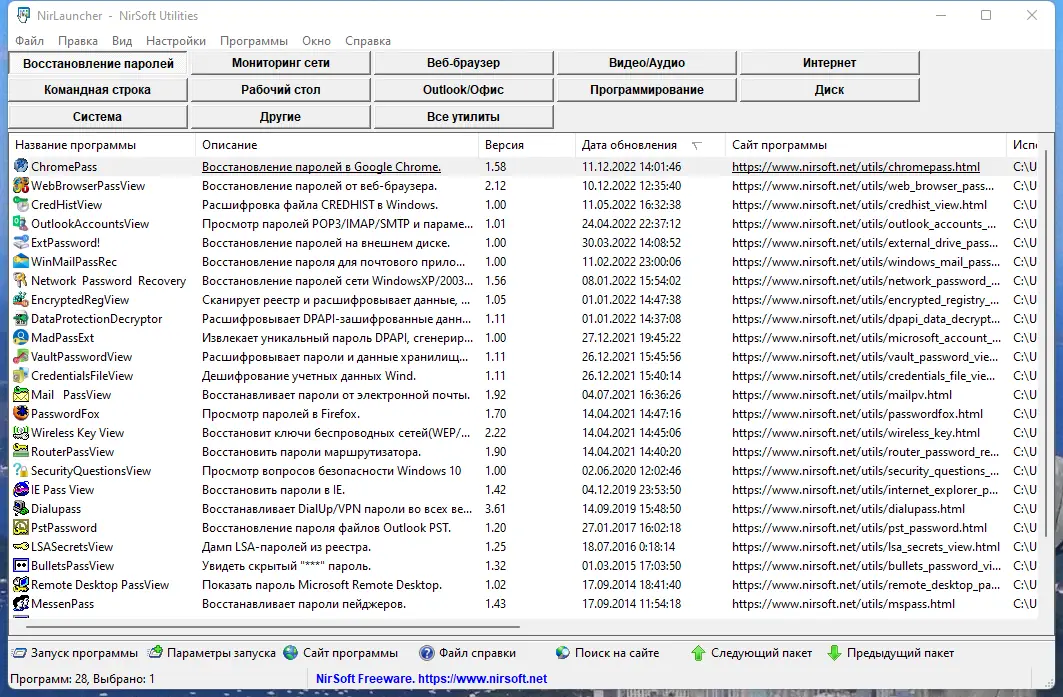Click the EncryptedRegView icon
The width and height of the screenshot is (1063, 697).
(x=21, y=299)
